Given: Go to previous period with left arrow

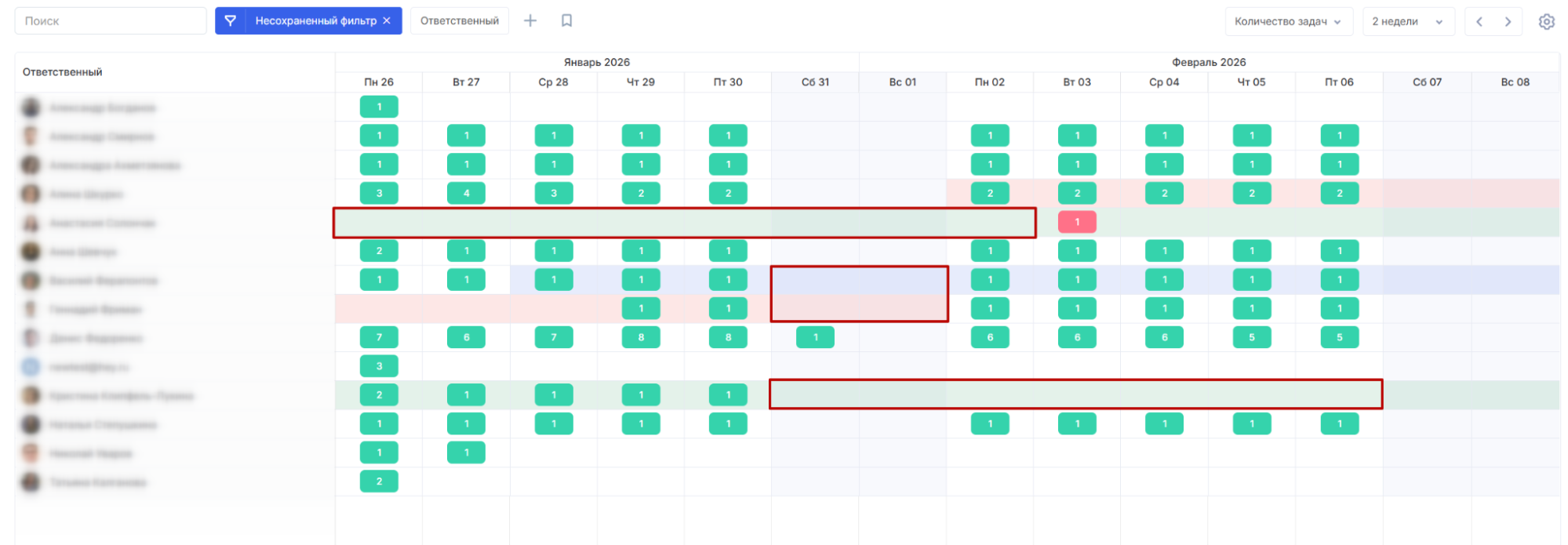Looking at the screenshot, I should click(x=1479, y=22).
